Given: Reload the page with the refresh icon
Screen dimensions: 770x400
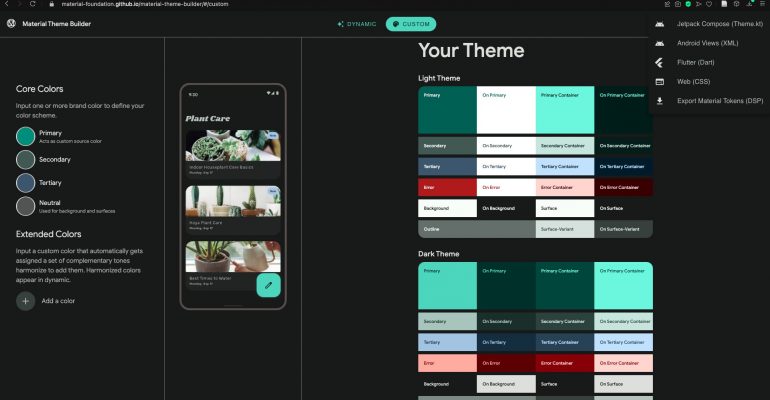Looking at the screenshot, I should [32, 4].
